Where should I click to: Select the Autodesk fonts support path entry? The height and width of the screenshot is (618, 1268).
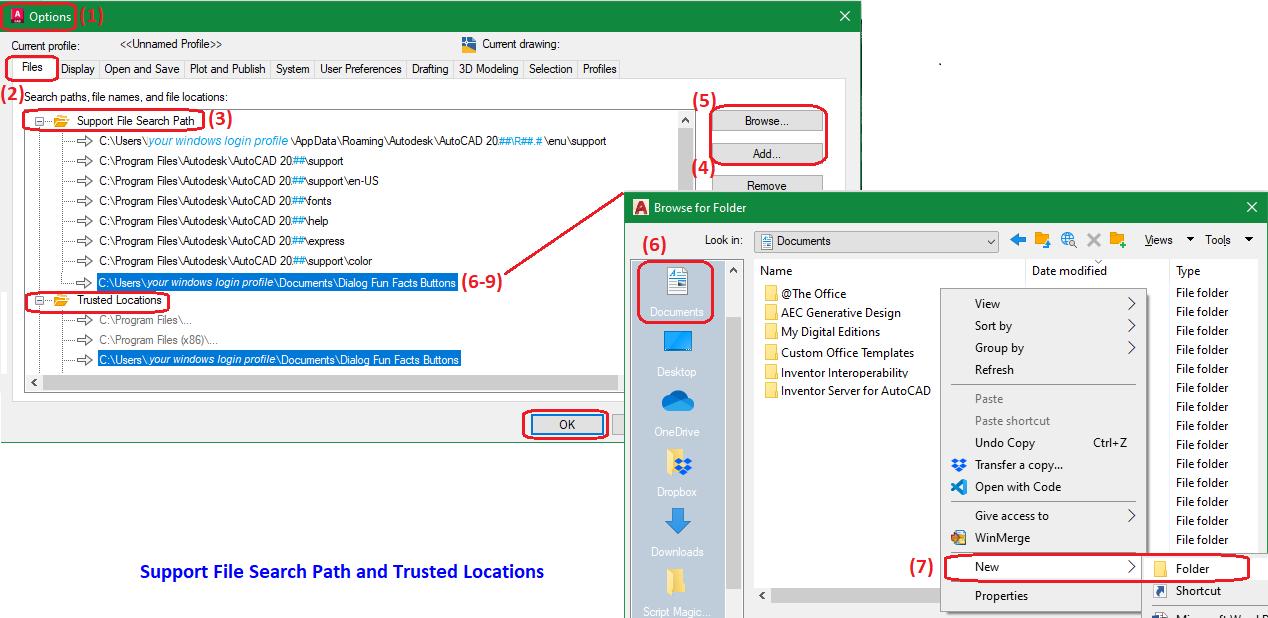pyautogui.click(x=217, y=201)
